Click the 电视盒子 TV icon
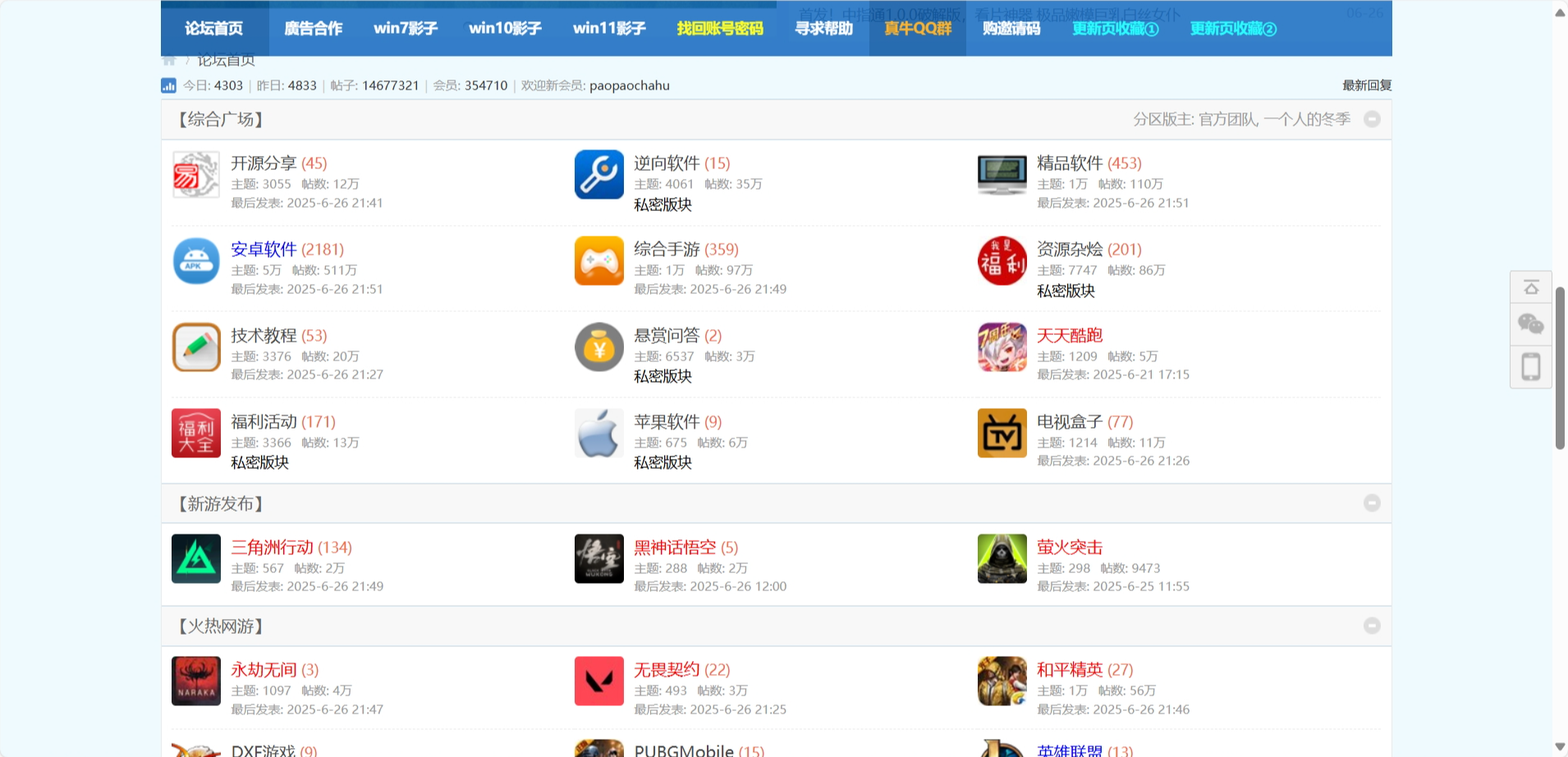The image size is (1568, 757). coord(1002,433)
